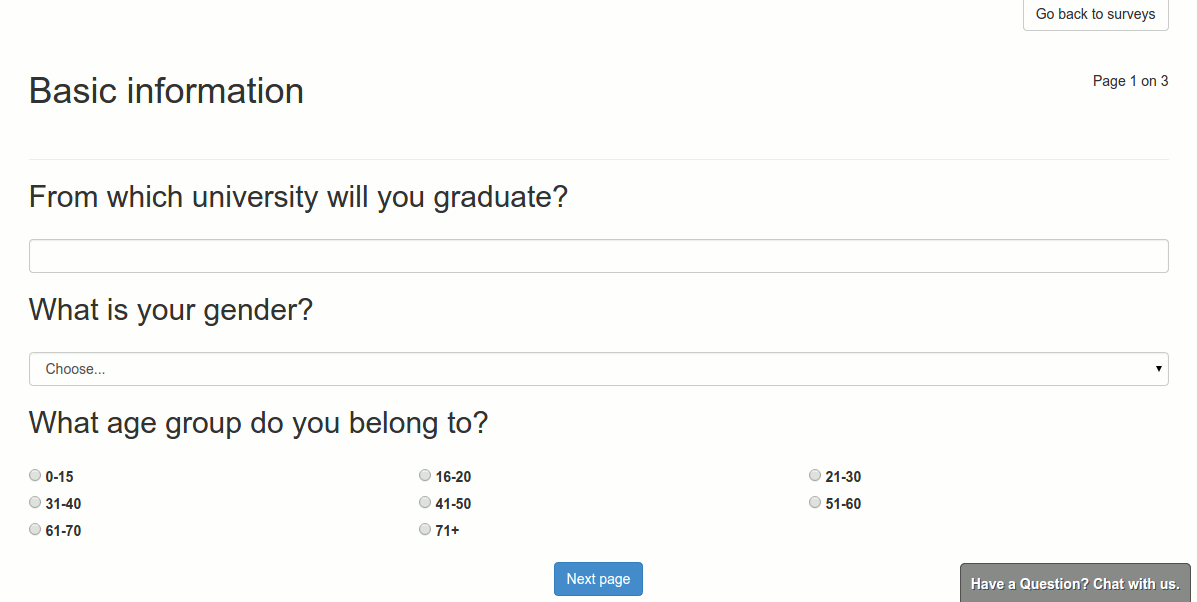Click the 'From which university will you graduate?' question
The width and height of the screenshot is (1197, 602).
(298, 197)
